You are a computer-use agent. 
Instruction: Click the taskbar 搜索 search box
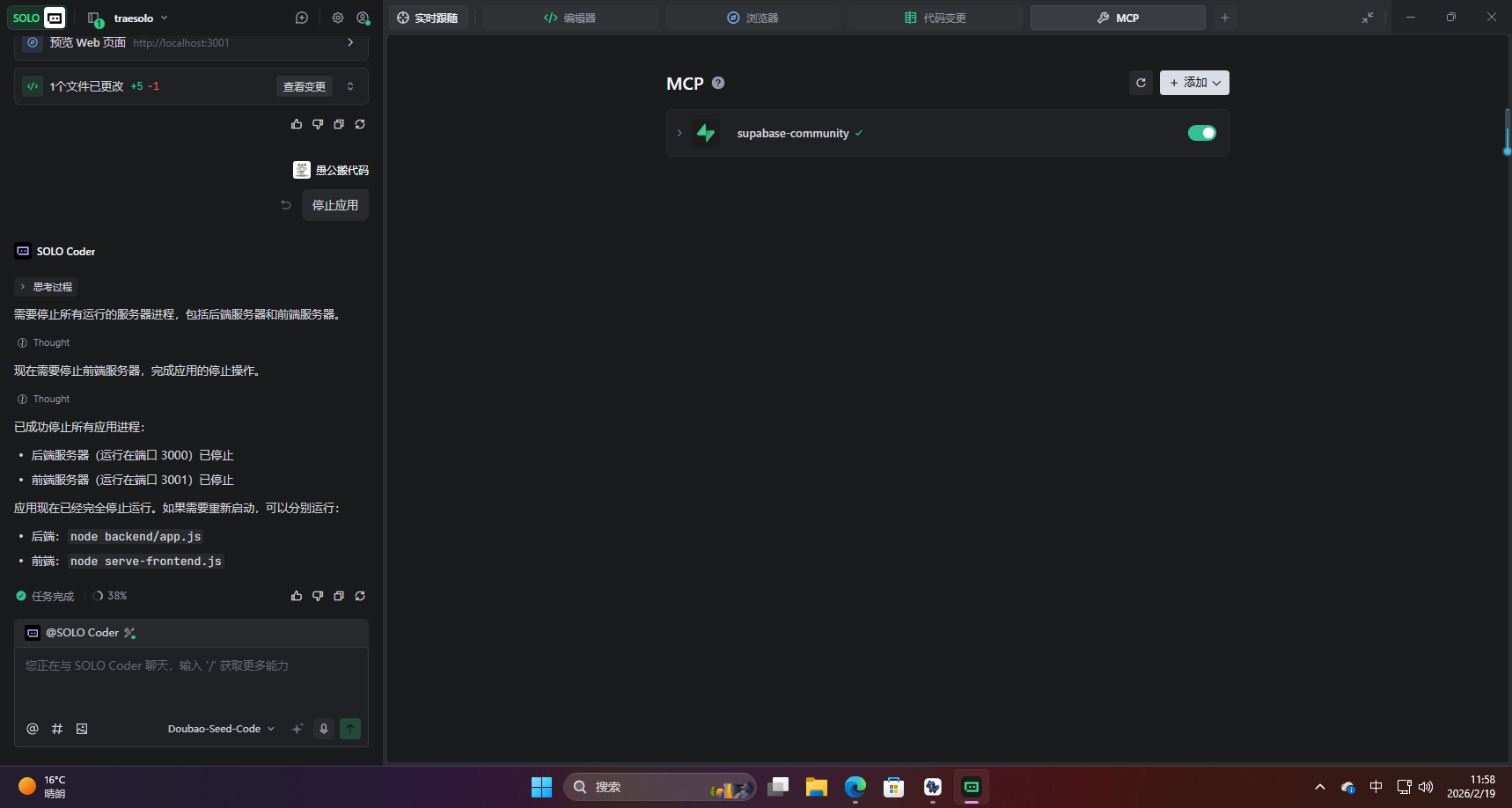pos(660,787)
